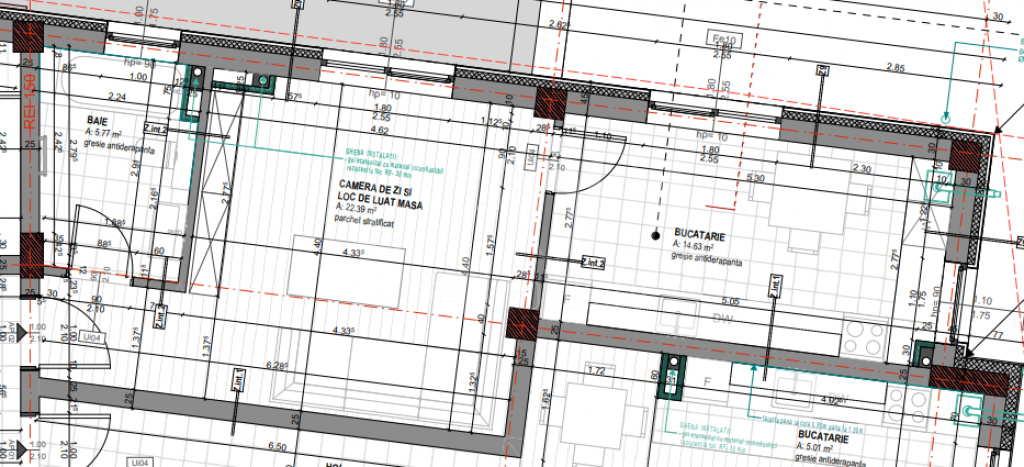
Task: Click the kitchen door swing arc
Action: (593, 160)
